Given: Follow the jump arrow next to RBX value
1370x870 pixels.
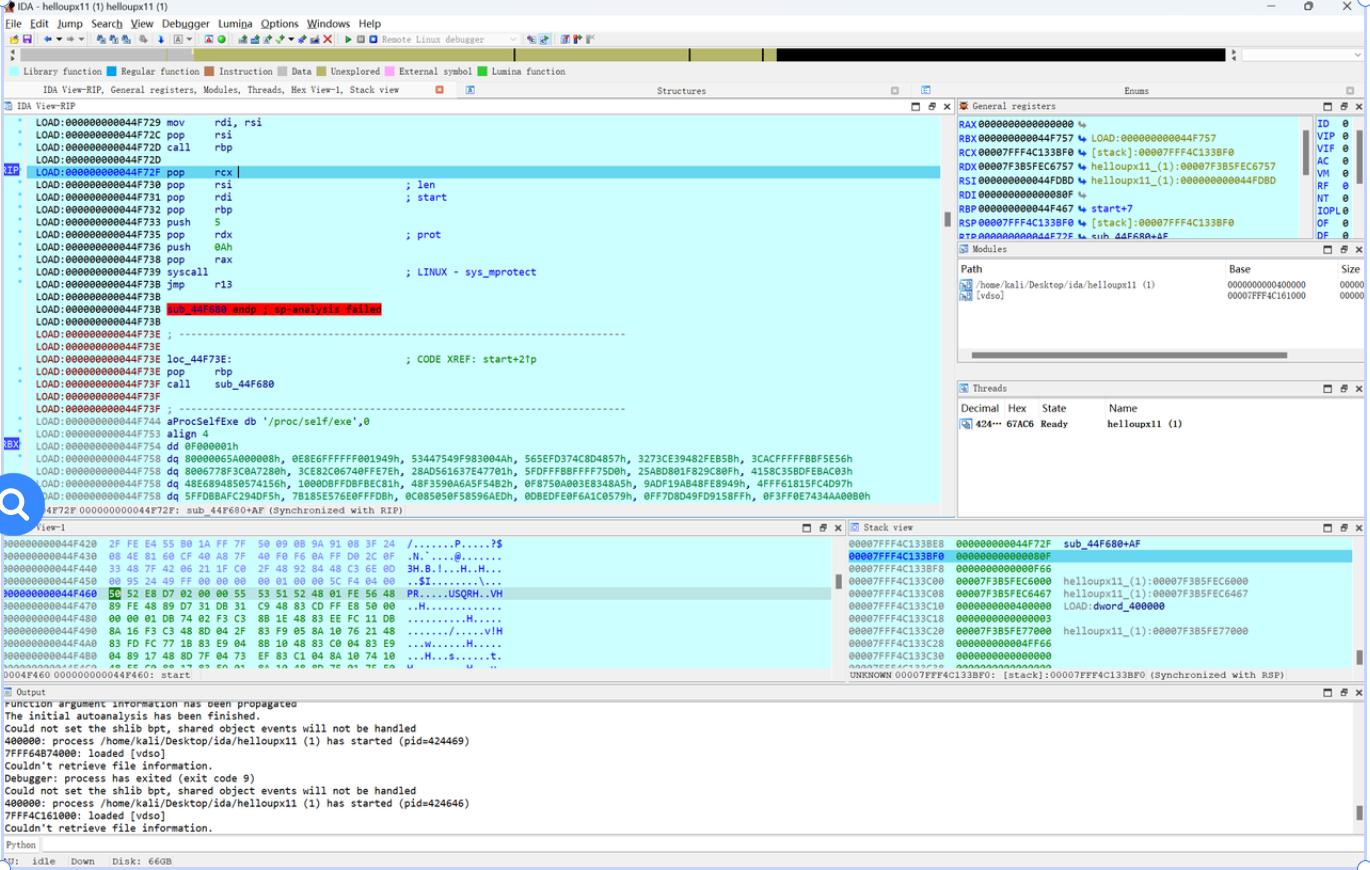Looking at the screenshot, I should coord(1084,138).
